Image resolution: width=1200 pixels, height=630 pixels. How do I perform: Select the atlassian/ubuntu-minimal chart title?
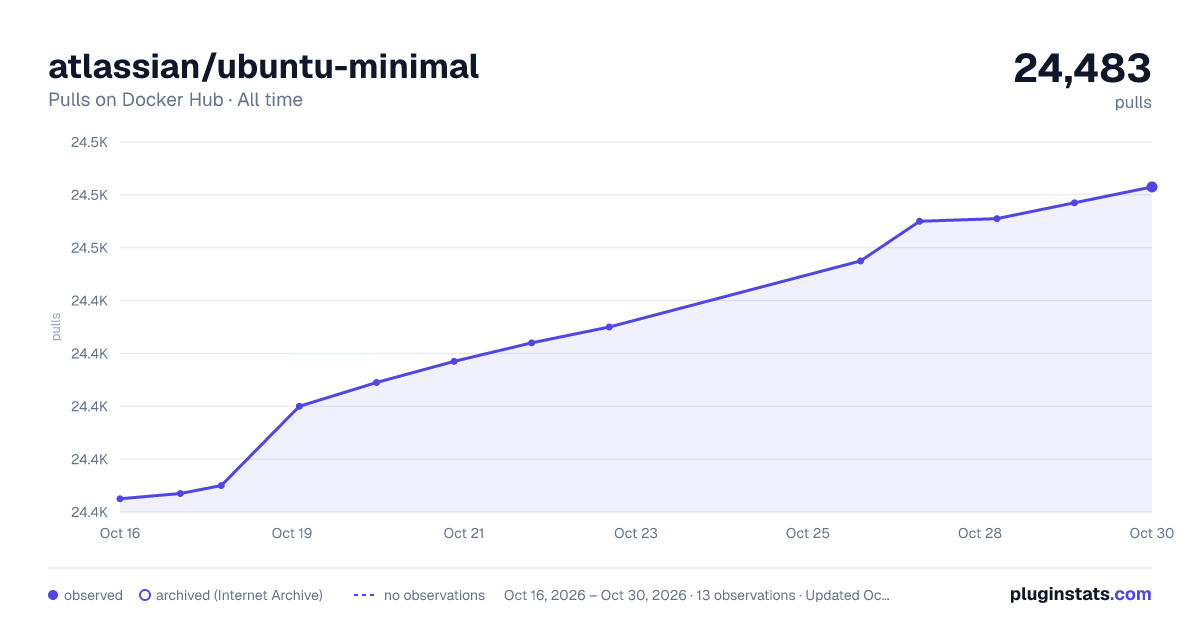(264, 66)
